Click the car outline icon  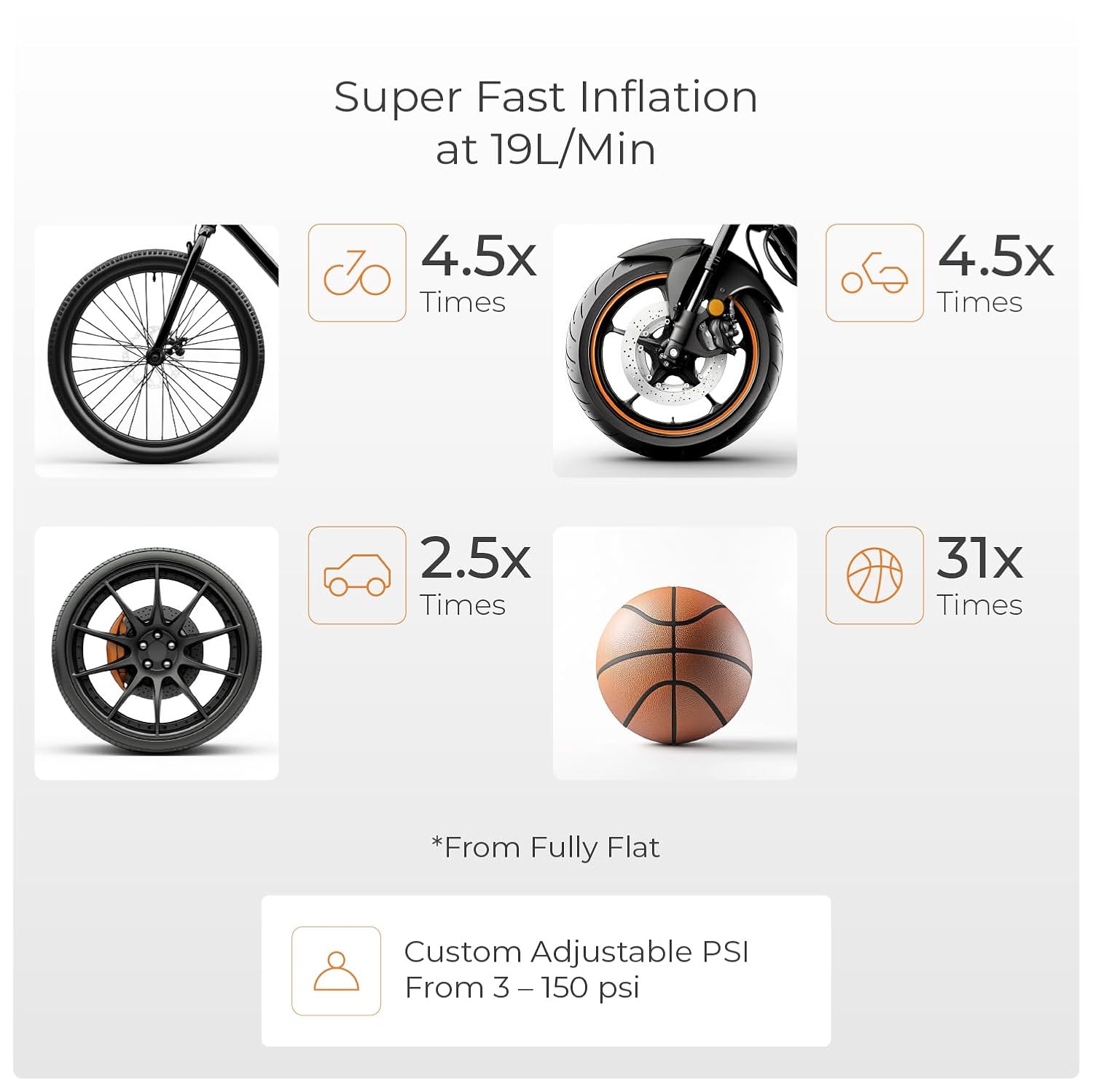coord(357,576)
